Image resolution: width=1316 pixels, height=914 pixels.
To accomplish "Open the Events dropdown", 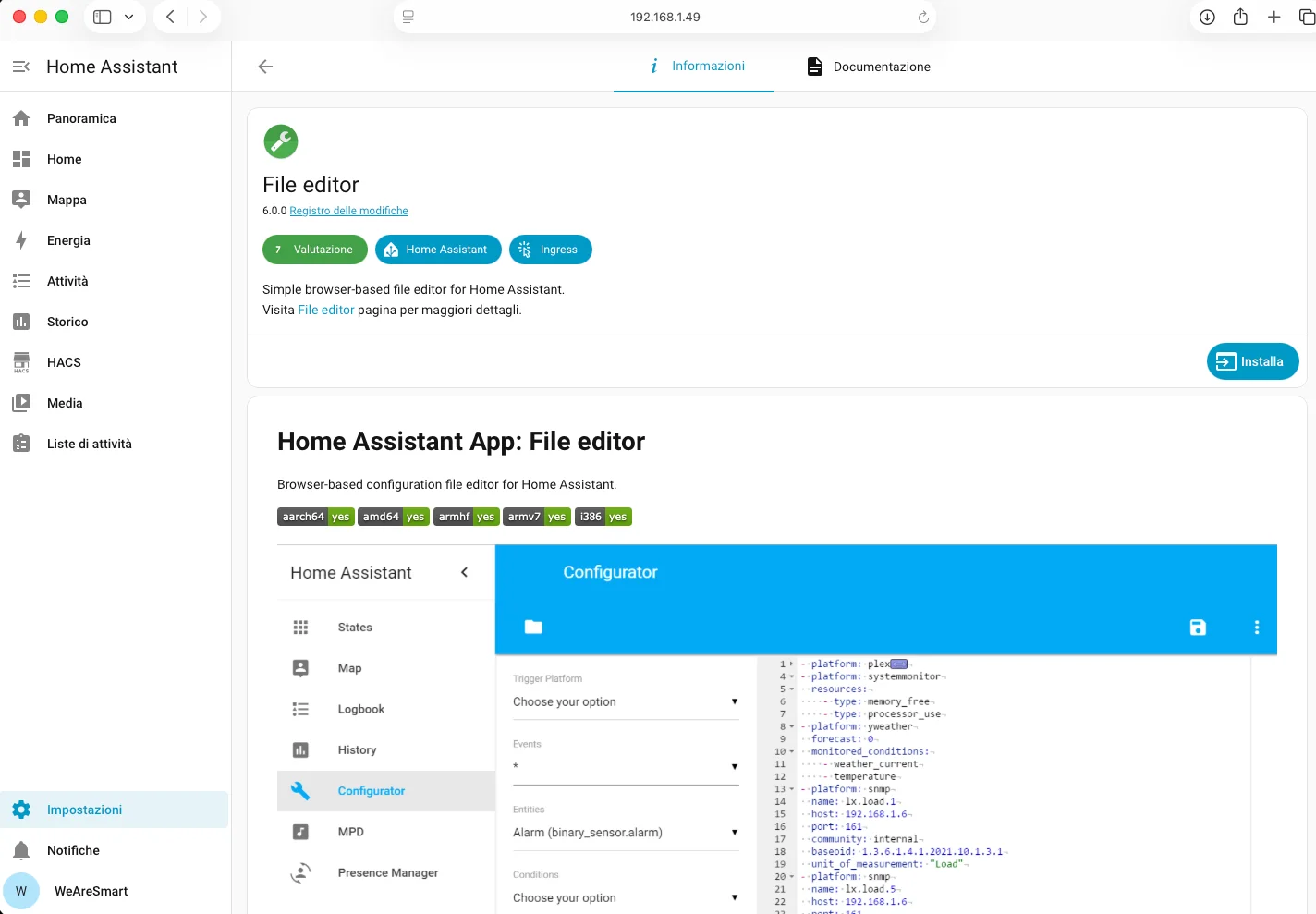I will (626, 767).
